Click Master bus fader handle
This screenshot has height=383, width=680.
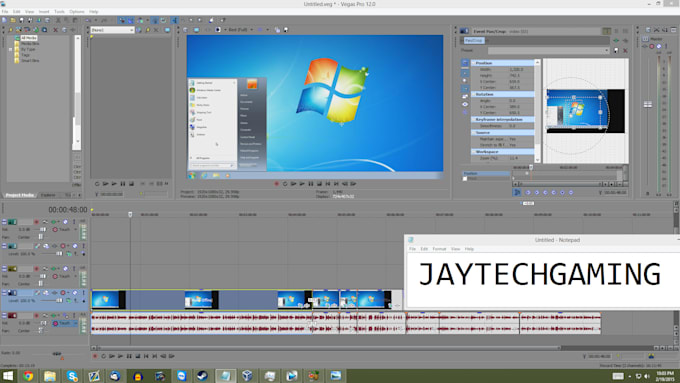pyautogui.click(x=647, y=104)
